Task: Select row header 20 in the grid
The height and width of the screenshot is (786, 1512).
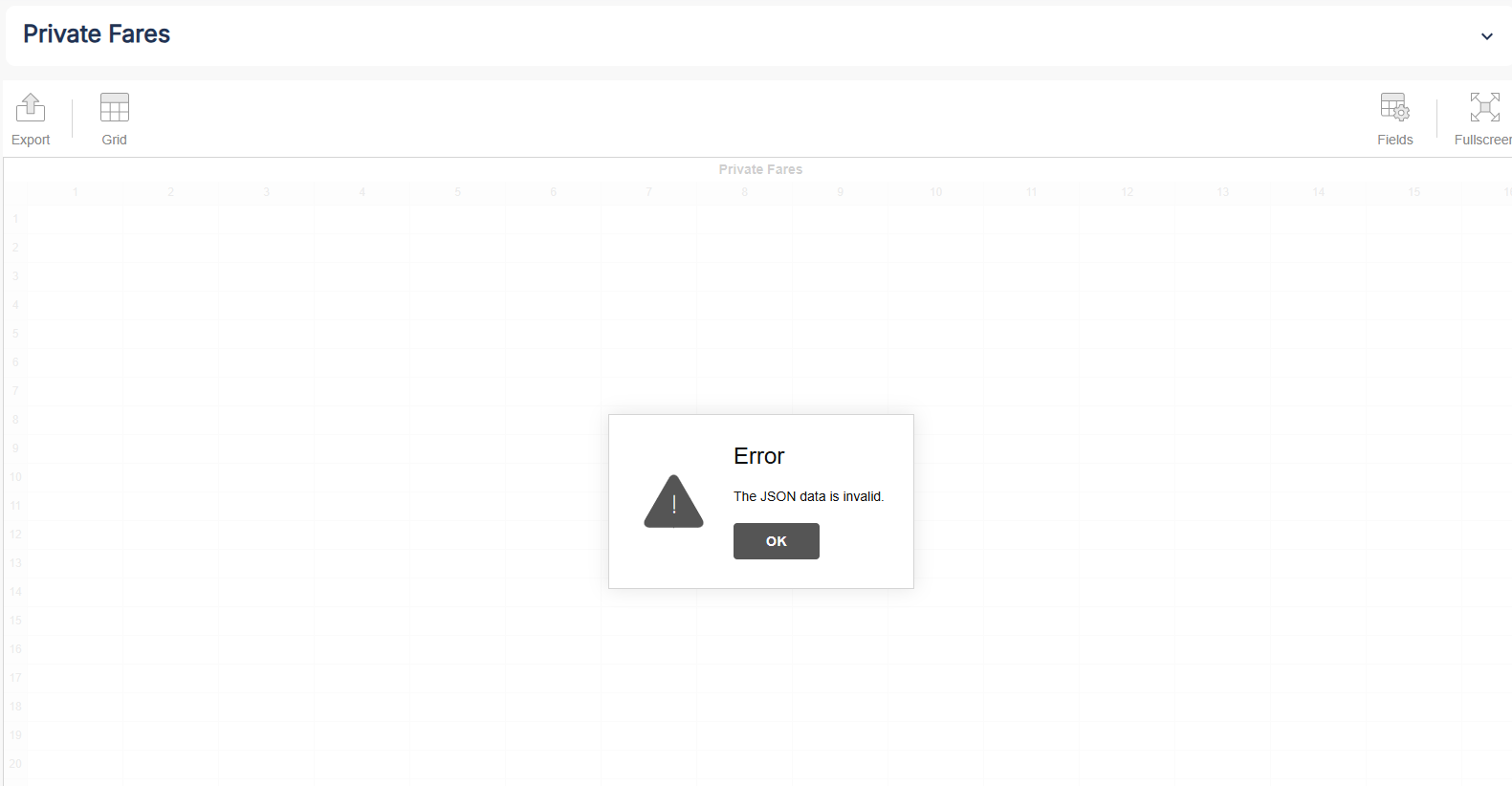Action: point(15,764)
